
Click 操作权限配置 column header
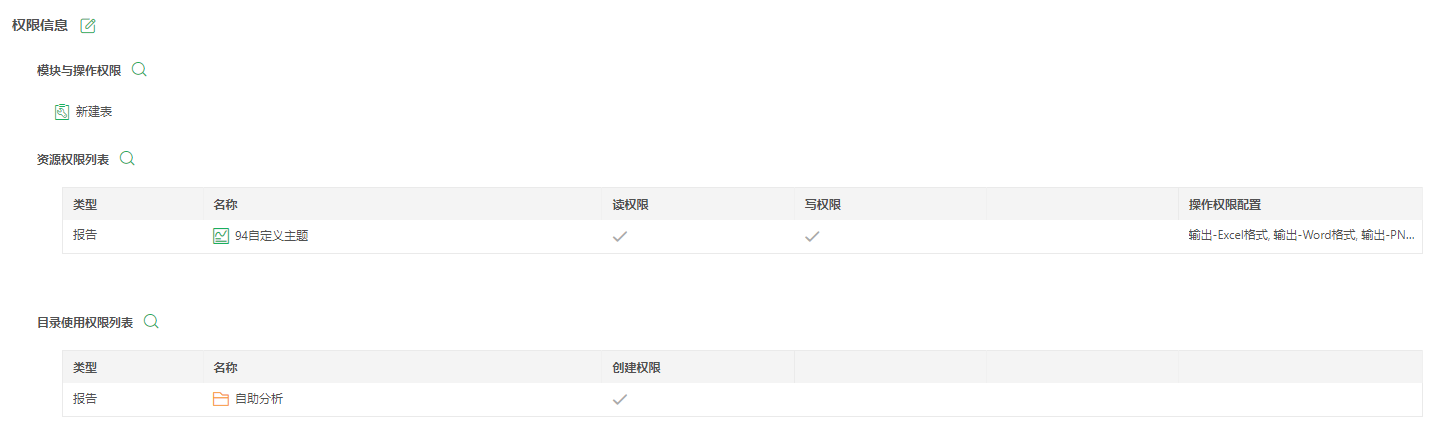point(1225,204)
